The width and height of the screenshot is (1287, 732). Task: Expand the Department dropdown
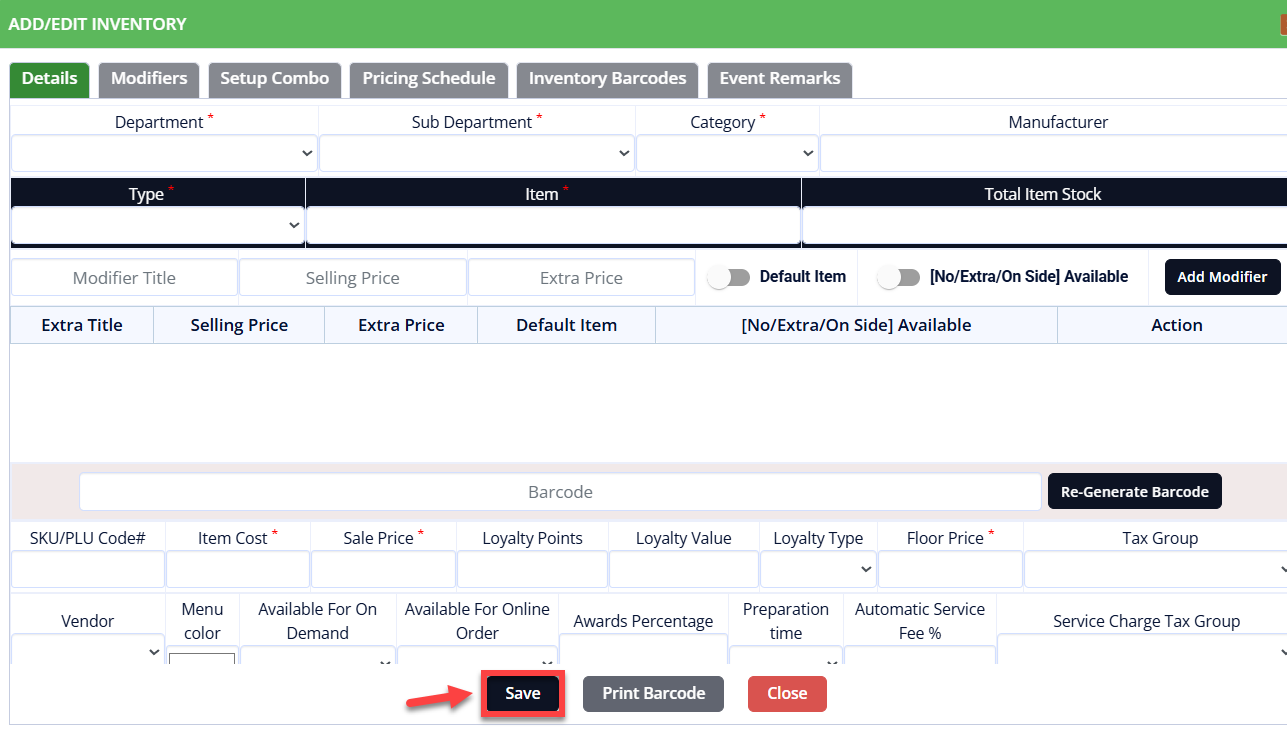[x=164, y=154]
